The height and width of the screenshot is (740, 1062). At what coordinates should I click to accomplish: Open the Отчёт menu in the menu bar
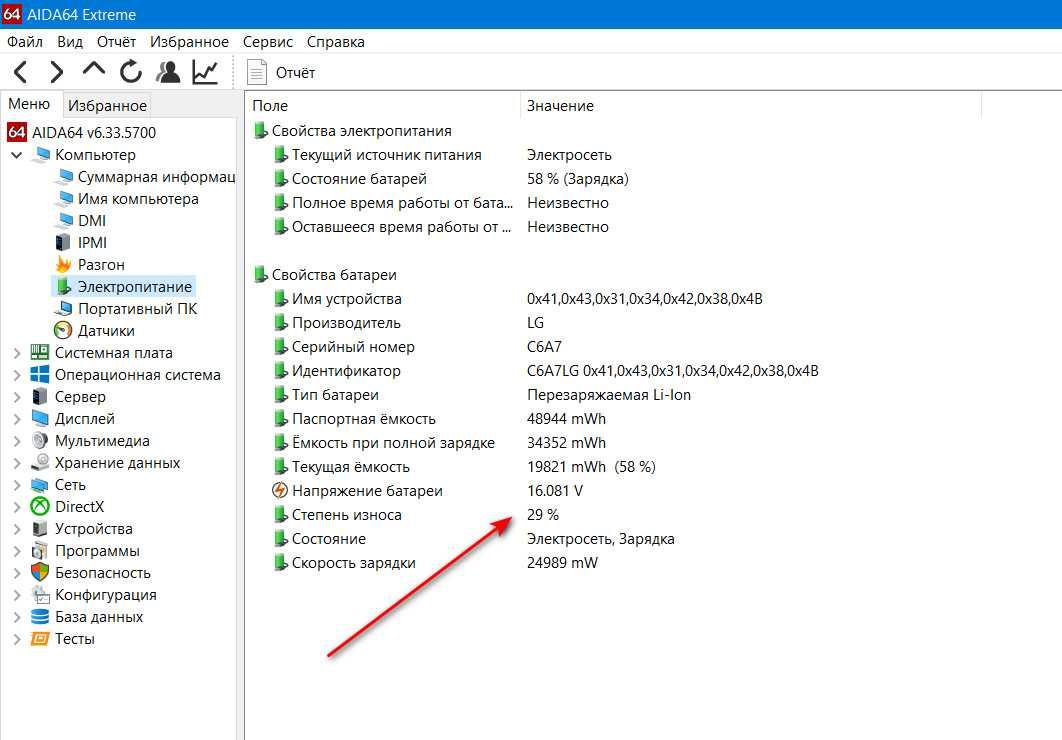[x=116, y=42]
